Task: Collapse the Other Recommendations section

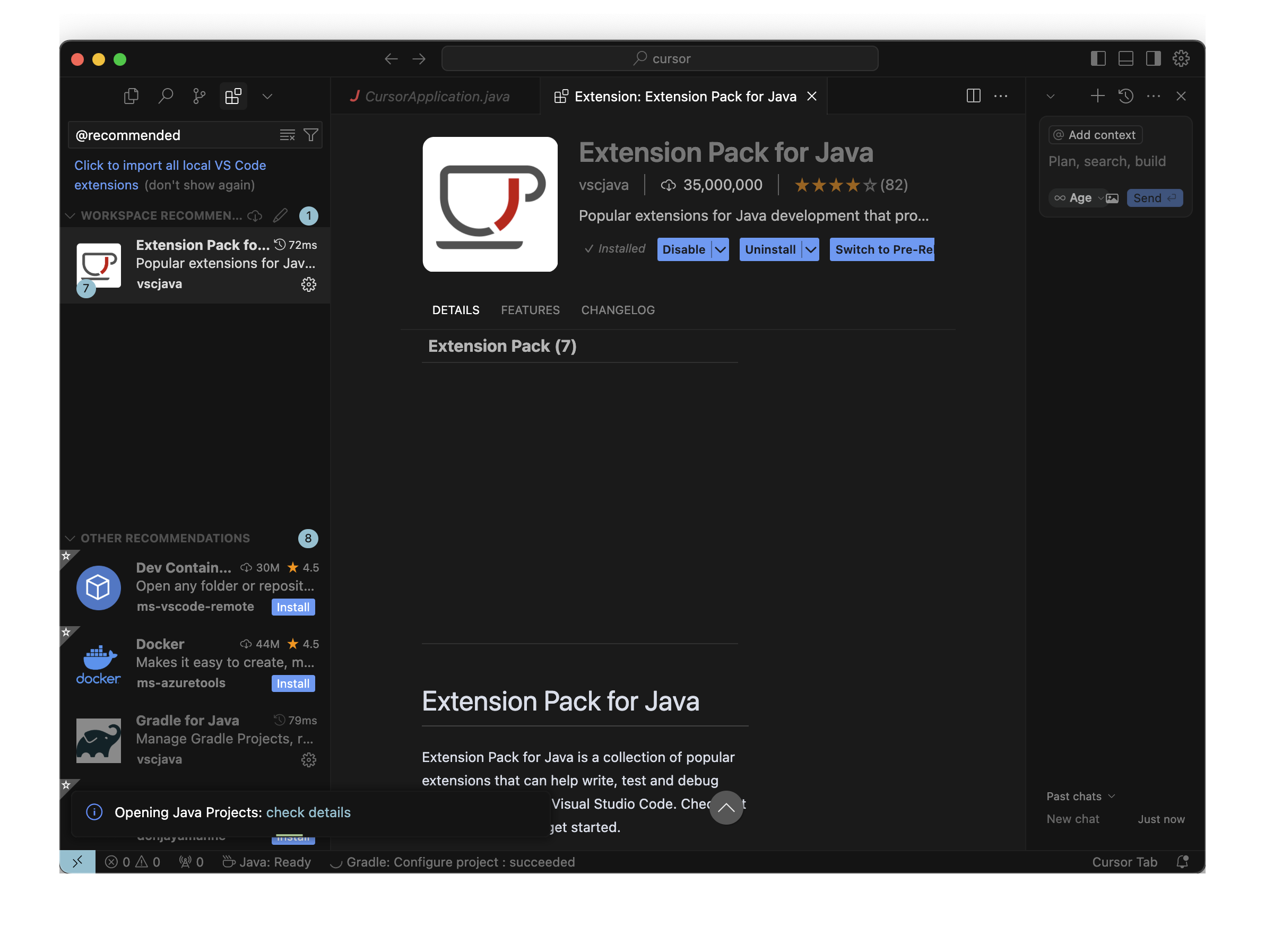Action: [71, 539]
